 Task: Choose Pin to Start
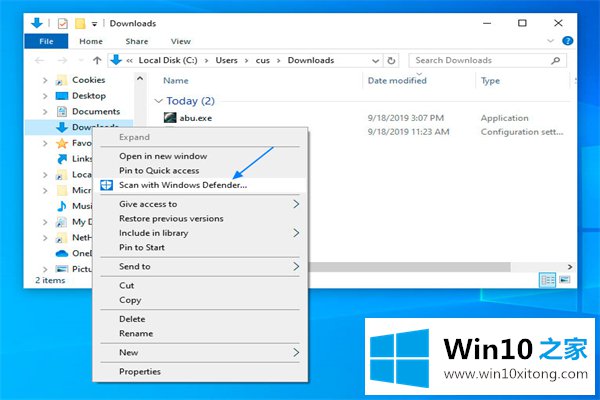[x=199, y=248]
